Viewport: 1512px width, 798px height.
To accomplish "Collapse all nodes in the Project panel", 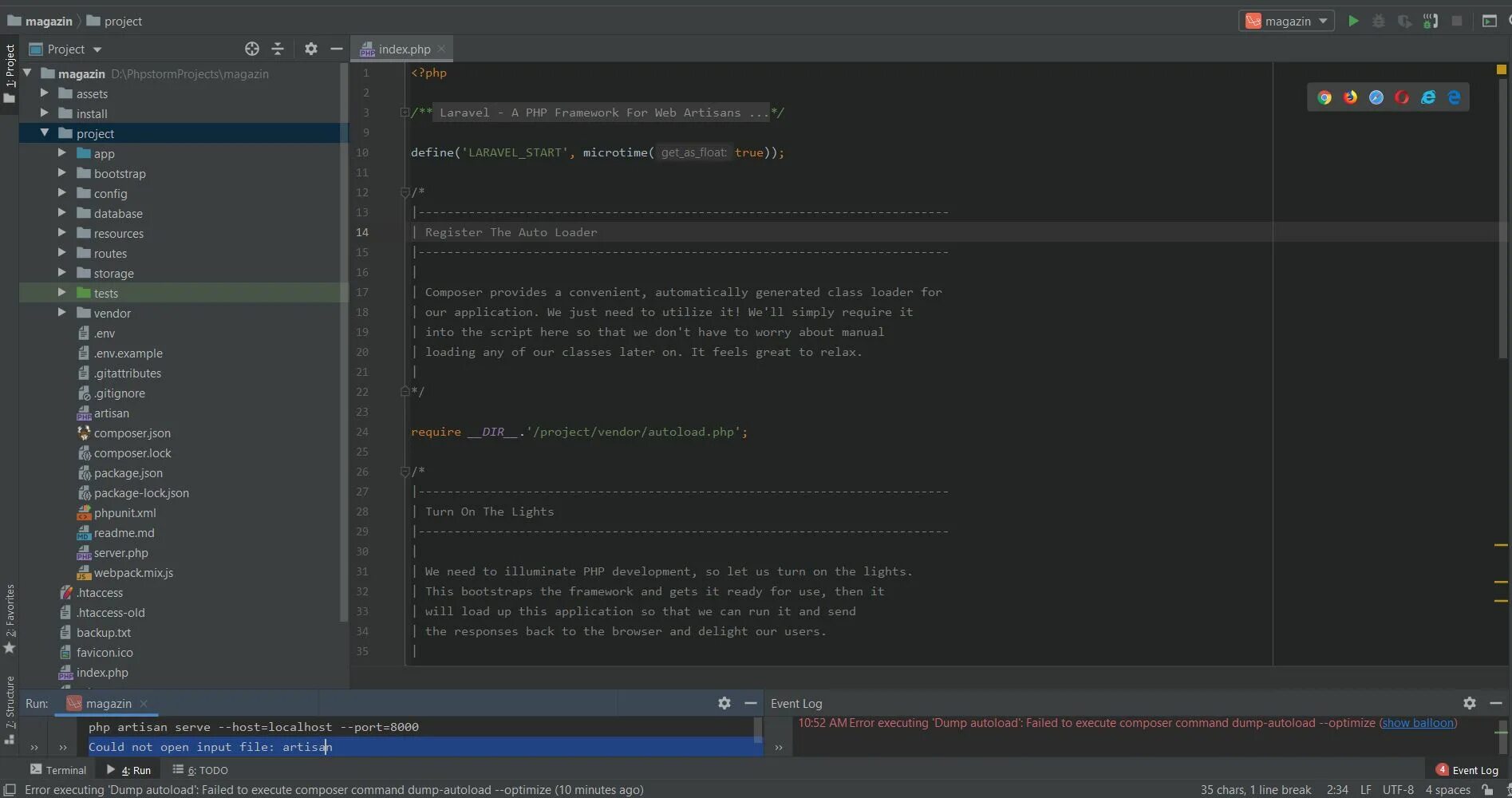I will [278, 49].
